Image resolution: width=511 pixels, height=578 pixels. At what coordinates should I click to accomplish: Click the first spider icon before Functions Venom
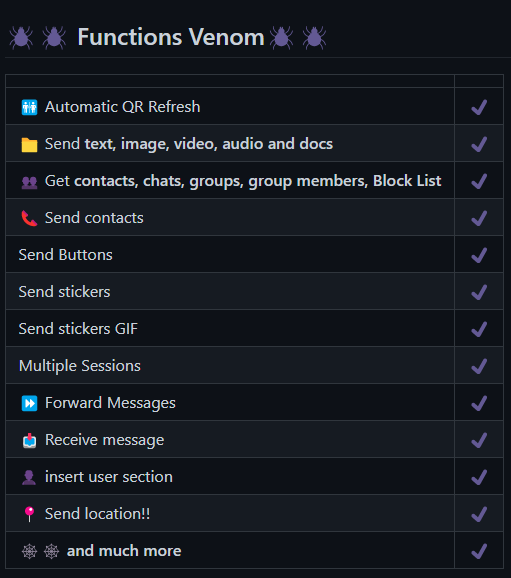coord(21,37)
